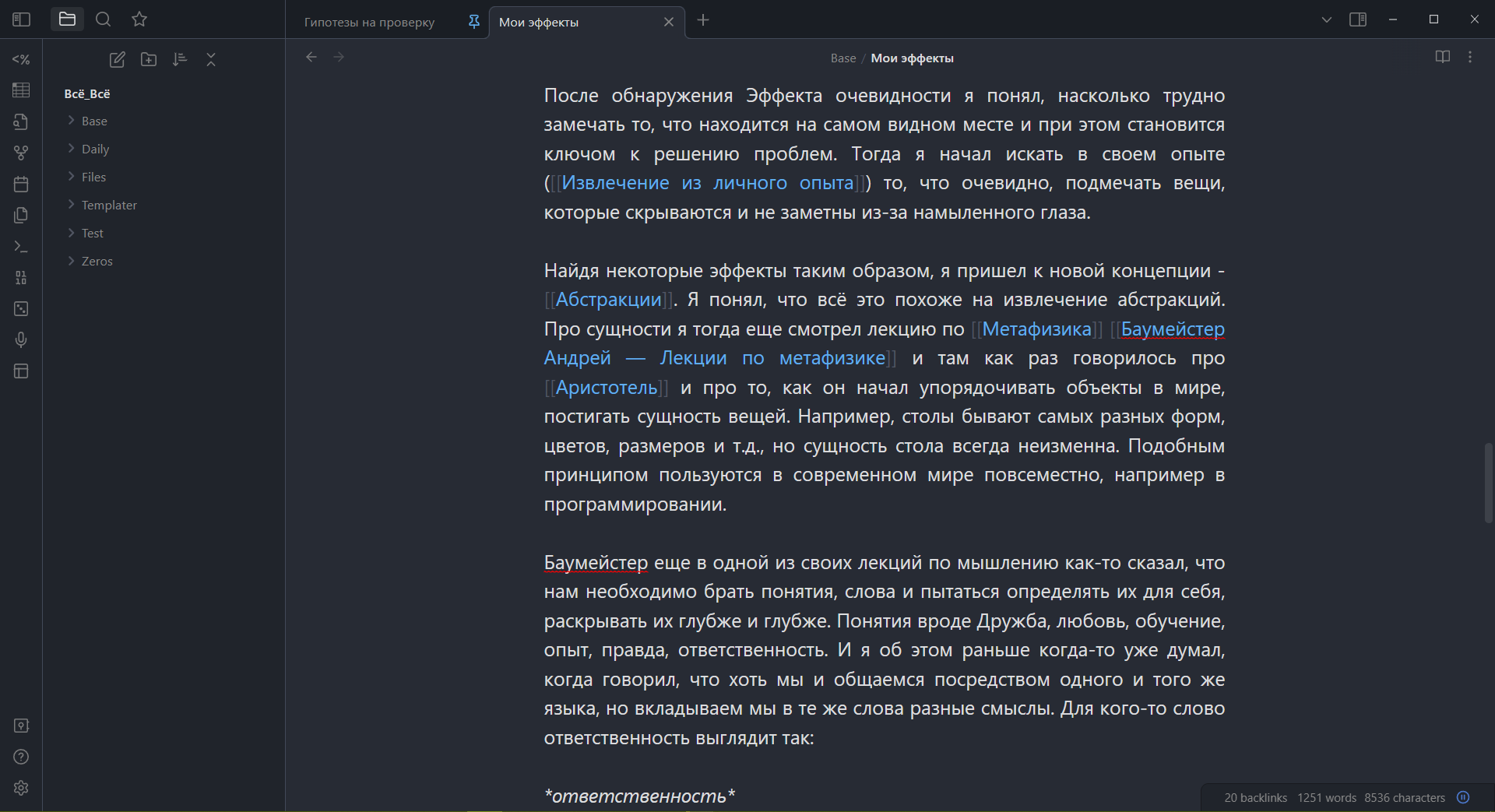Open a random note via dice icon

[x=21, y=308]
